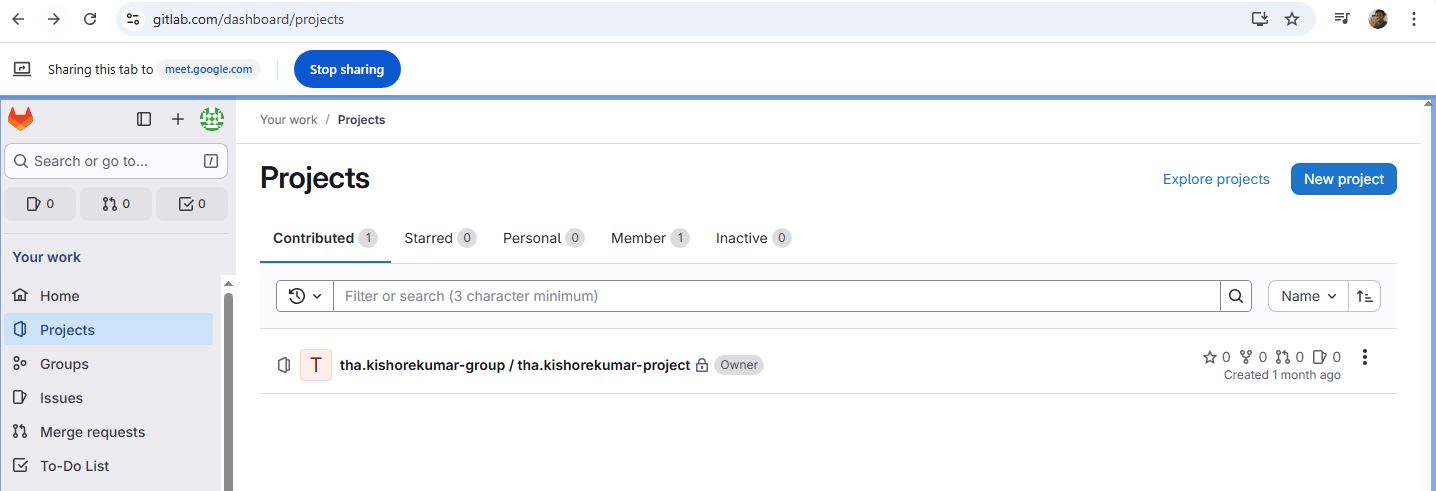Open to-do items counter
This screenshot has width=1436, height=491.
pyautogui.click(x=192, y=204)
